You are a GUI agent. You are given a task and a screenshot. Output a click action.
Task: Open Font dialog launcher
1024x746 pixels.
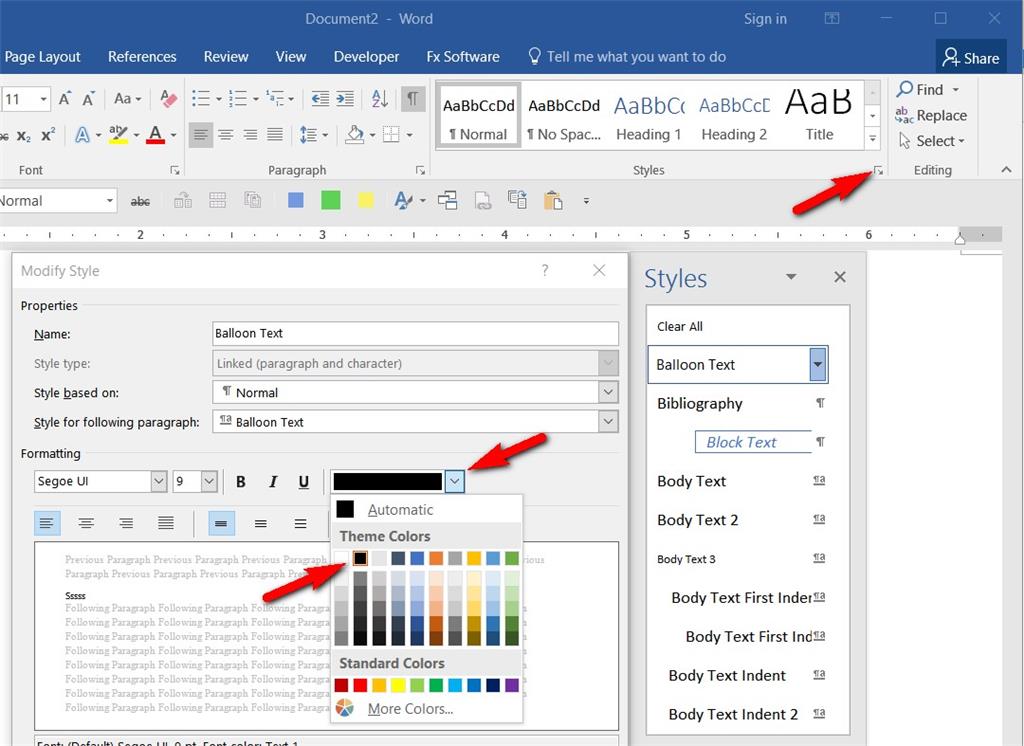pyautogui.click(x=175, y=170)
